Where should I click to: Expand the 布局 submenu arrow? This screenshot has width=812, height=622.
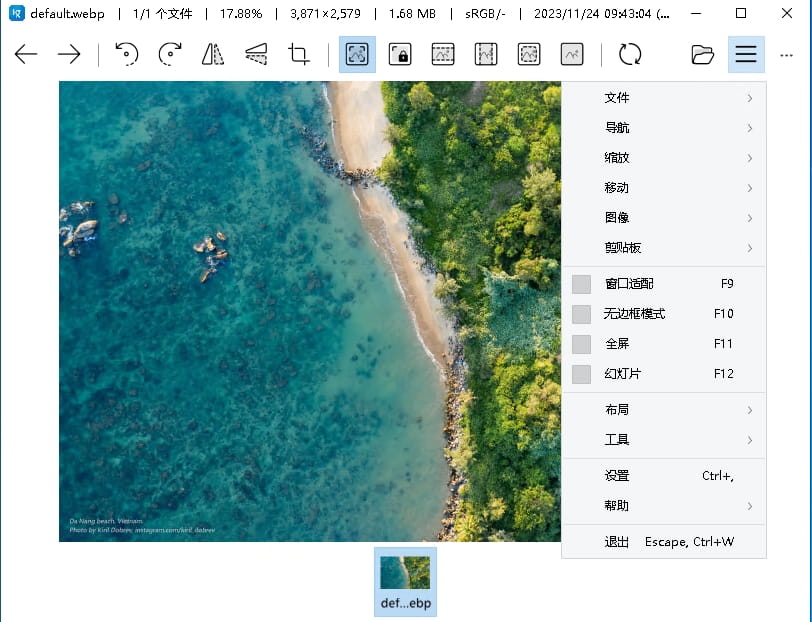tap(750, 410)
